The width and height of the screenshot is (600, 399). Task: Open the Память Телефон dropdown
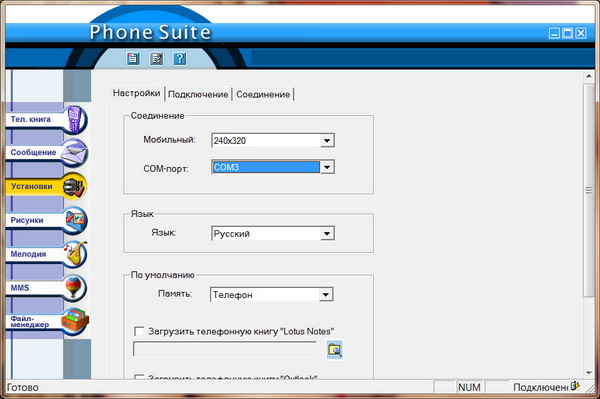point(326,295)
